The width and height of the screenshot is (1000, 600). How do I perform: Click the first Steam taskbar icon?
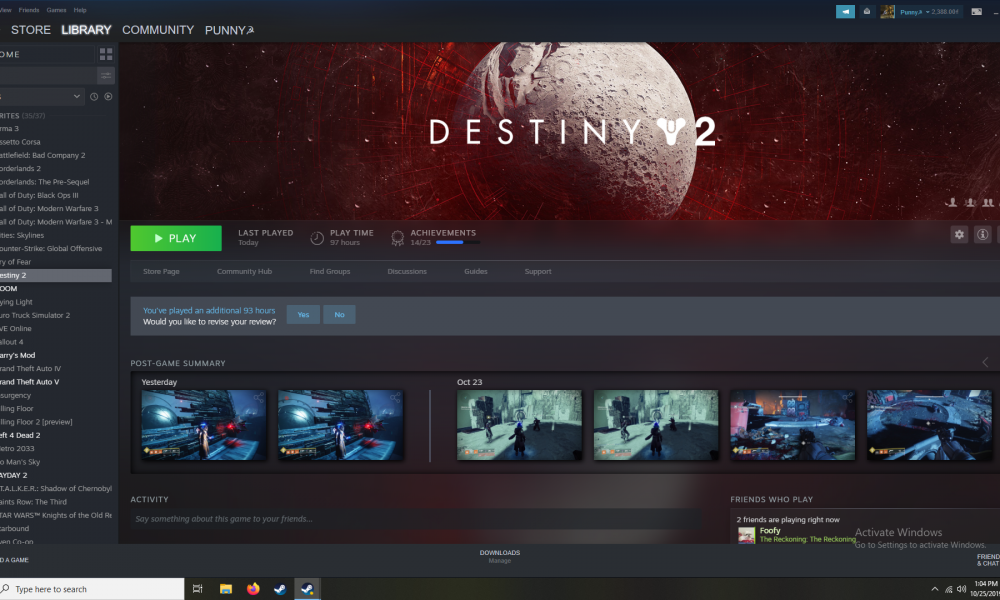[280, 589]
